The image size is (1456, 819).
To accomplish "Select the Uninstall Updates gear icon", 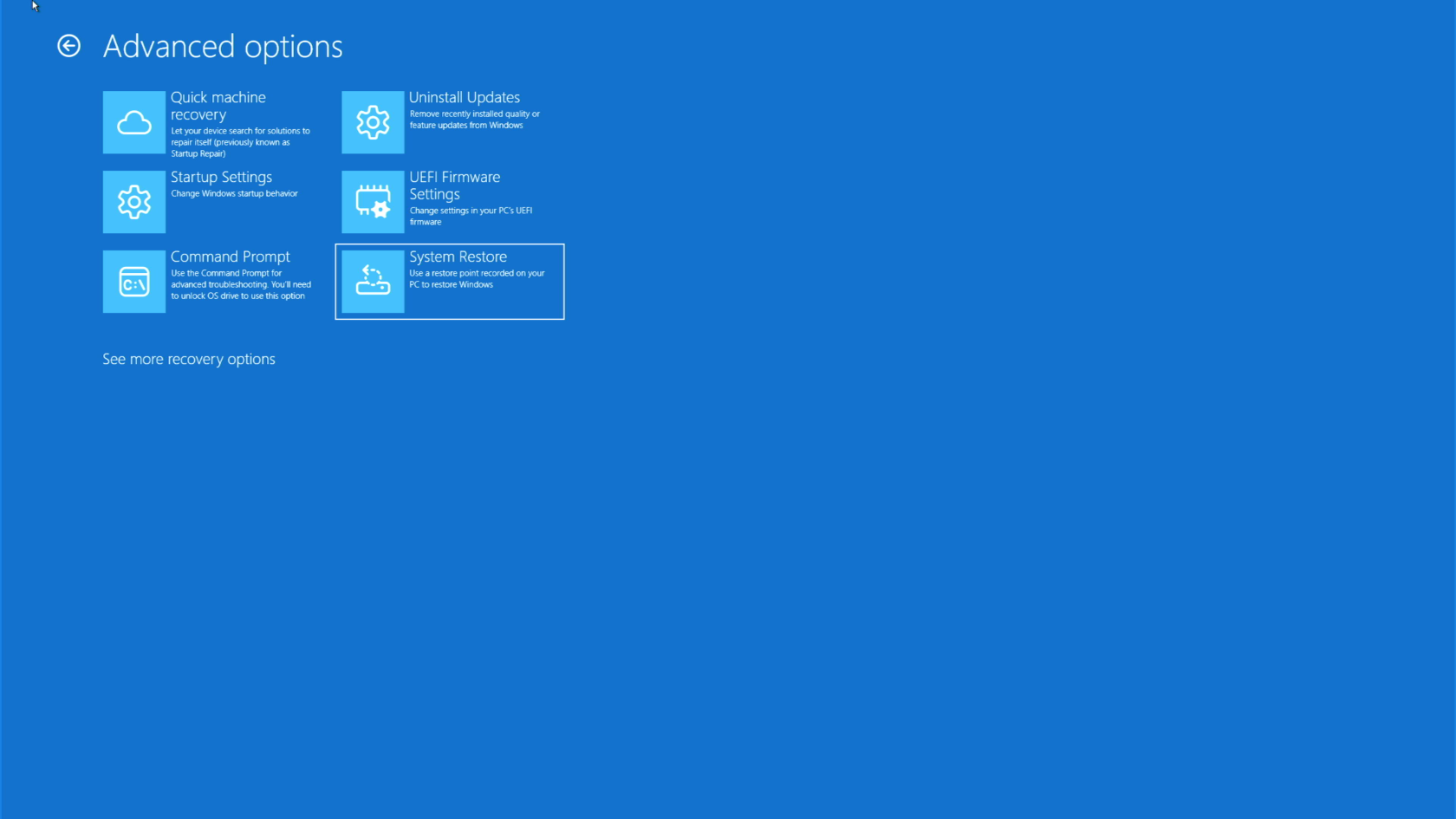I will click(x=373, y=122).
